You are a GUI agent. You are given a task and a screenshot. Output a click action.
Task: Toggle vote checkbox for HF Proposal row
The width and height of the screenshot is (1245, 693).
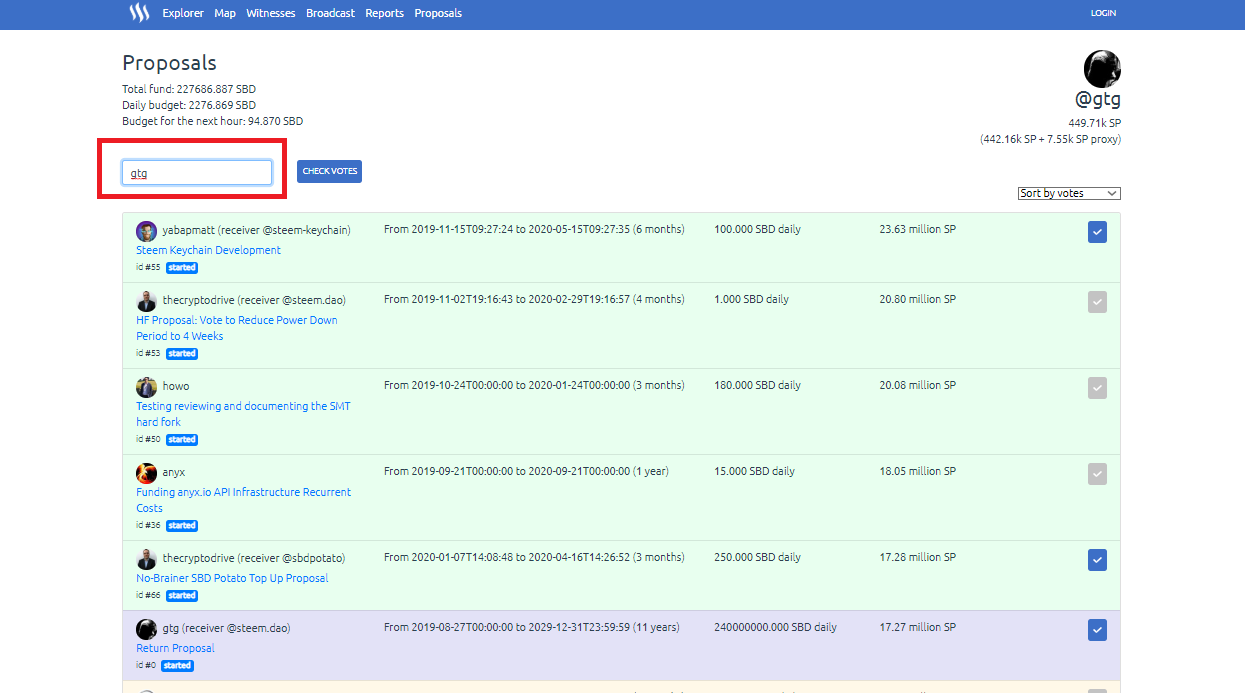[x=1097, y=302]
